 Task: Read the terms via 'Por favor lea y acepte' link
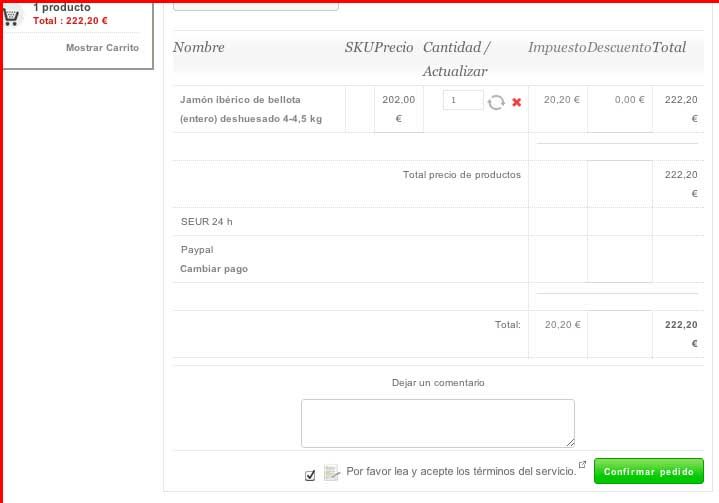coord(461,471)
